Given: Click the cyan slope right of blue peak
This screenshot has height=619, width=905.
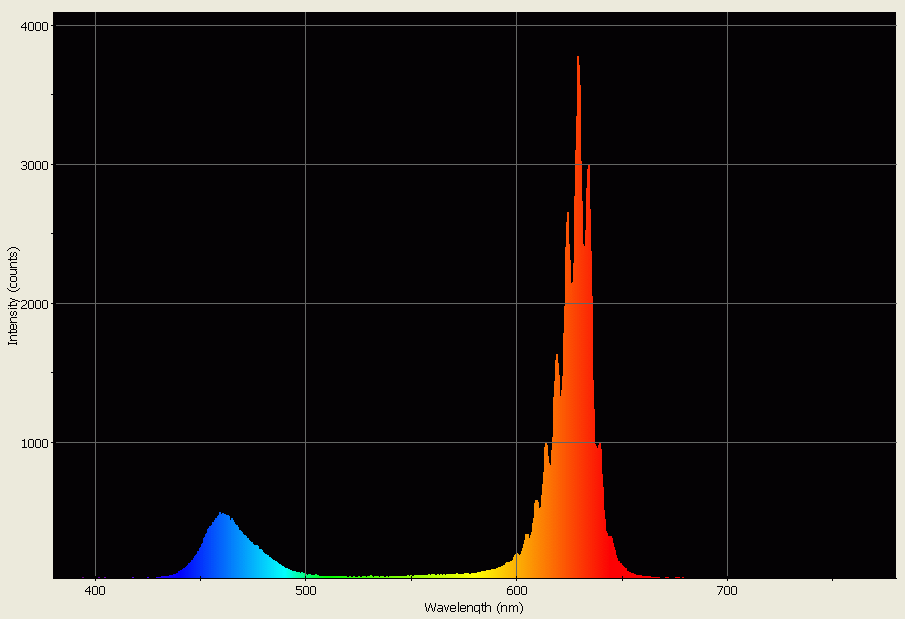Looking at the screenshot, I should (265, 560).
